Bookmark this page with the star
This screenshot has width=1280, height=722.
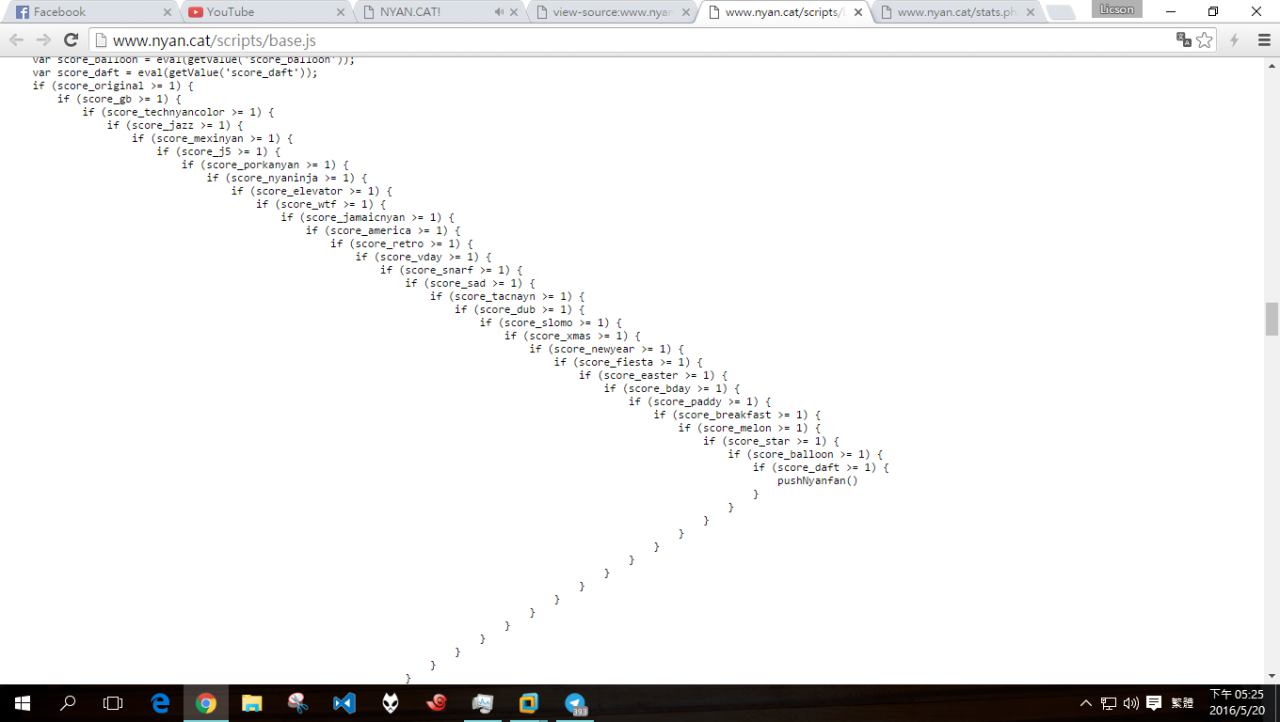[x=1205, y=40]
